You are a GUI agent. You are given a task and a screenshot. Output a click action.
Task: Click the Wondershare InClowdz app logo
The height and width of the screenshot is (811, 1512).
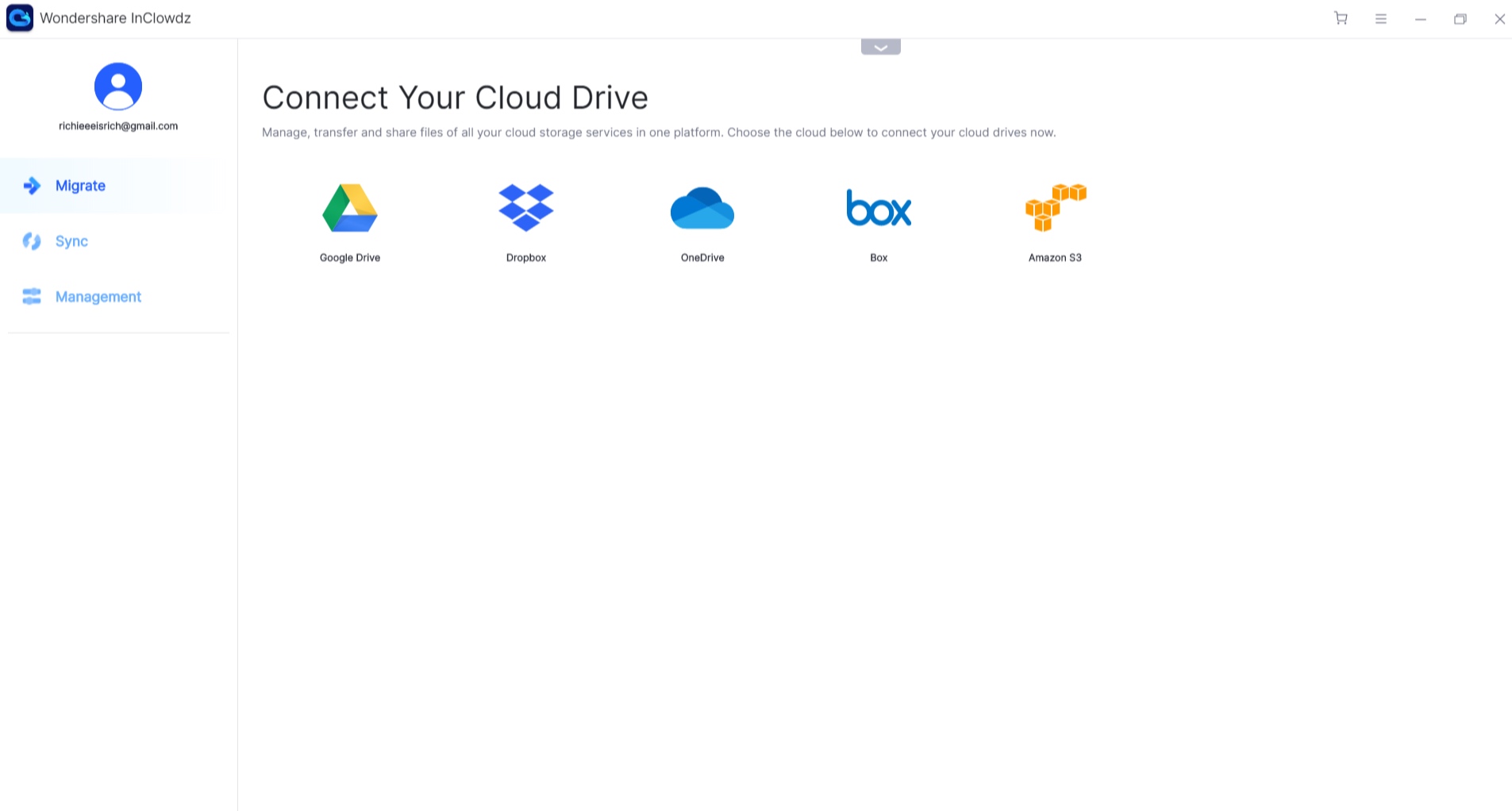click(20, 18)
